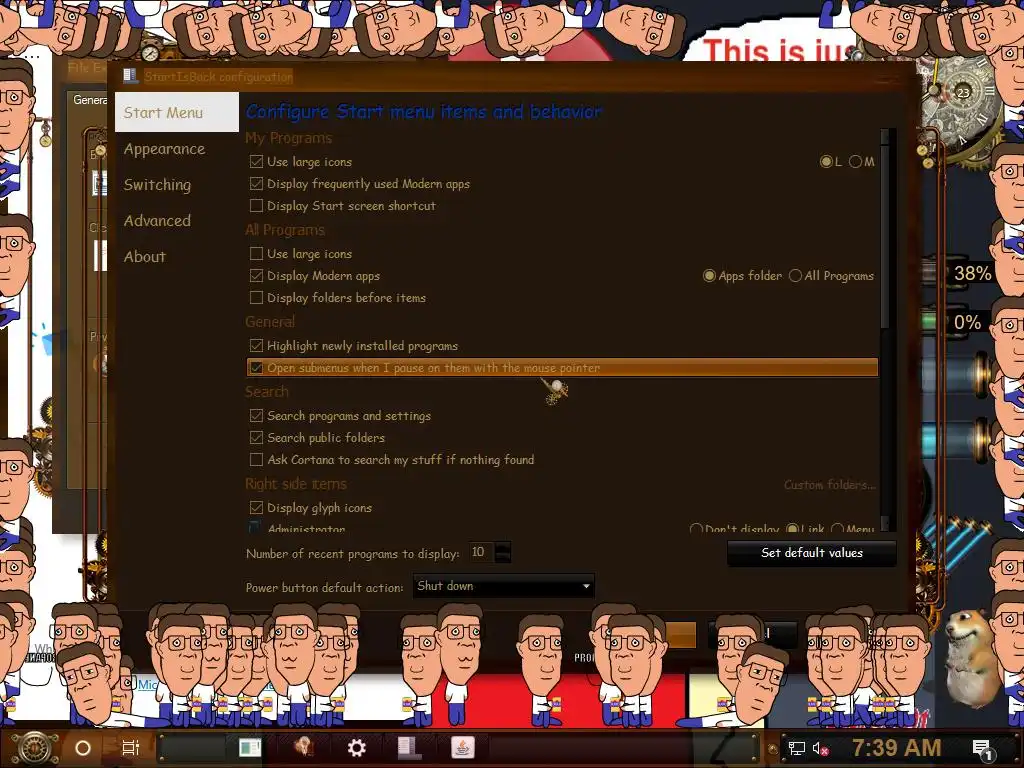The height and width of the screenshot is (768, 1024).
Task: Open the steampunk Start button
Action: coord(34,748)
